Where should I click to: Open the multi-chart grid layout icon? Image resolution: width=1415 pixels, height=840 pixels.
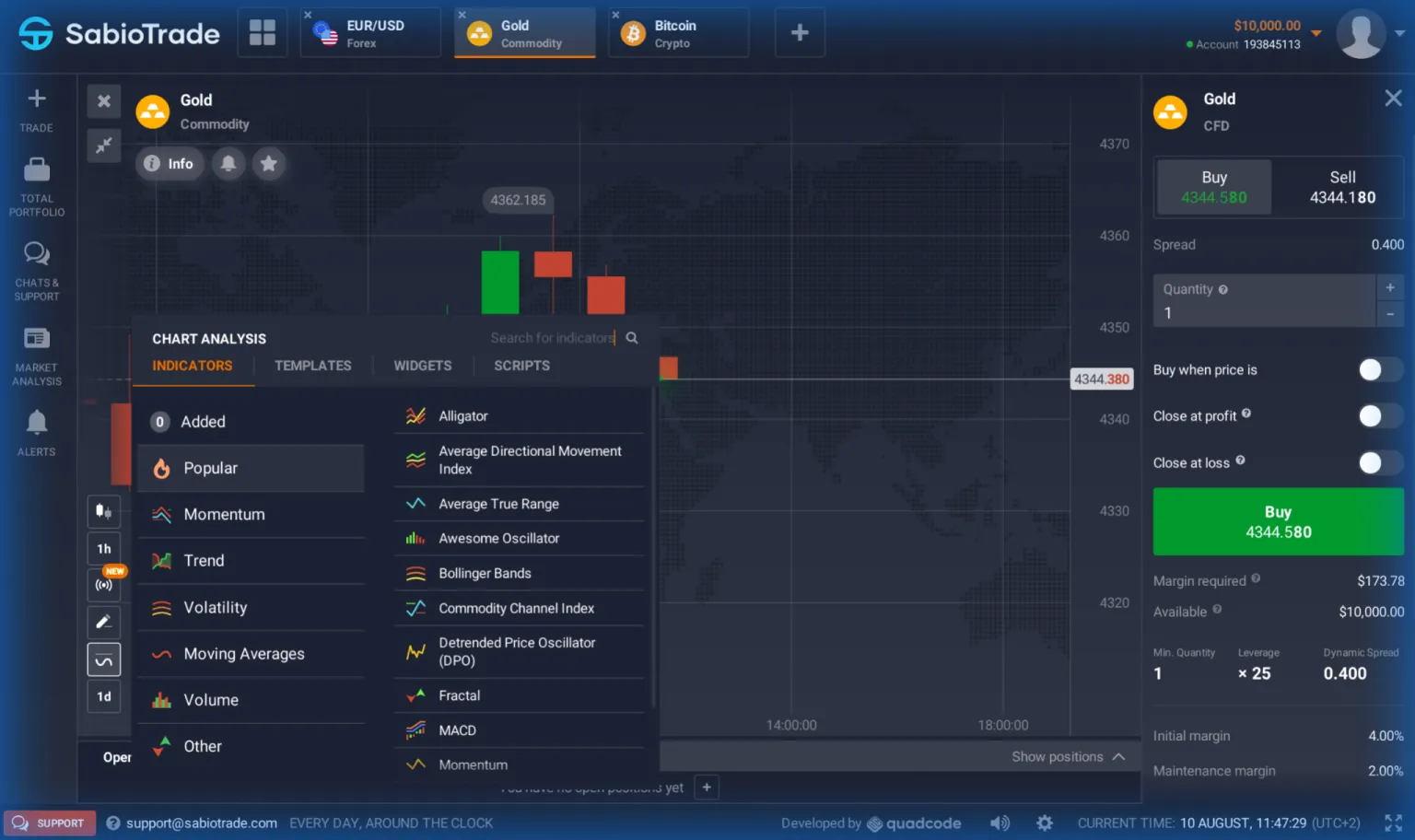263,33
